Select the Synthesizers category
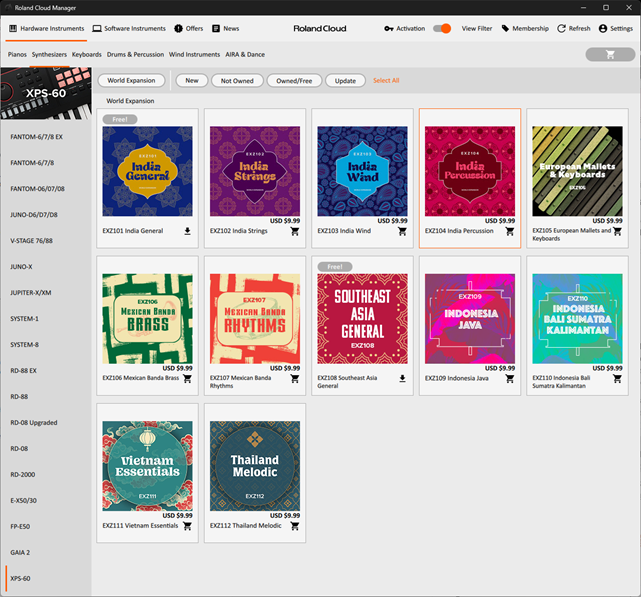The height and width of the screenshot is (597, 641). [49, 54]
